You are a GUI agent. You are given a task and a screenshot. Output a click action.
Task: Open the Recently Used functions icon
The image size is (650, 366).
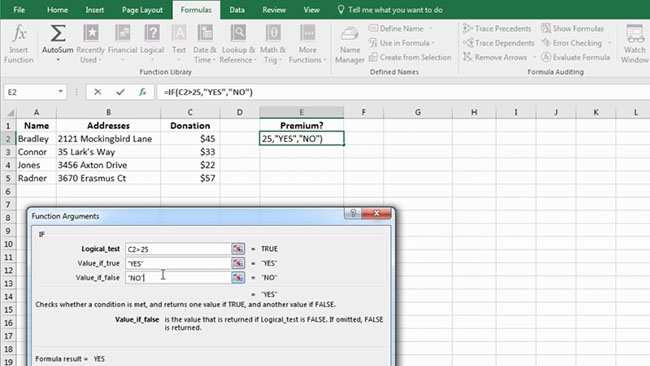coord(91,33)
